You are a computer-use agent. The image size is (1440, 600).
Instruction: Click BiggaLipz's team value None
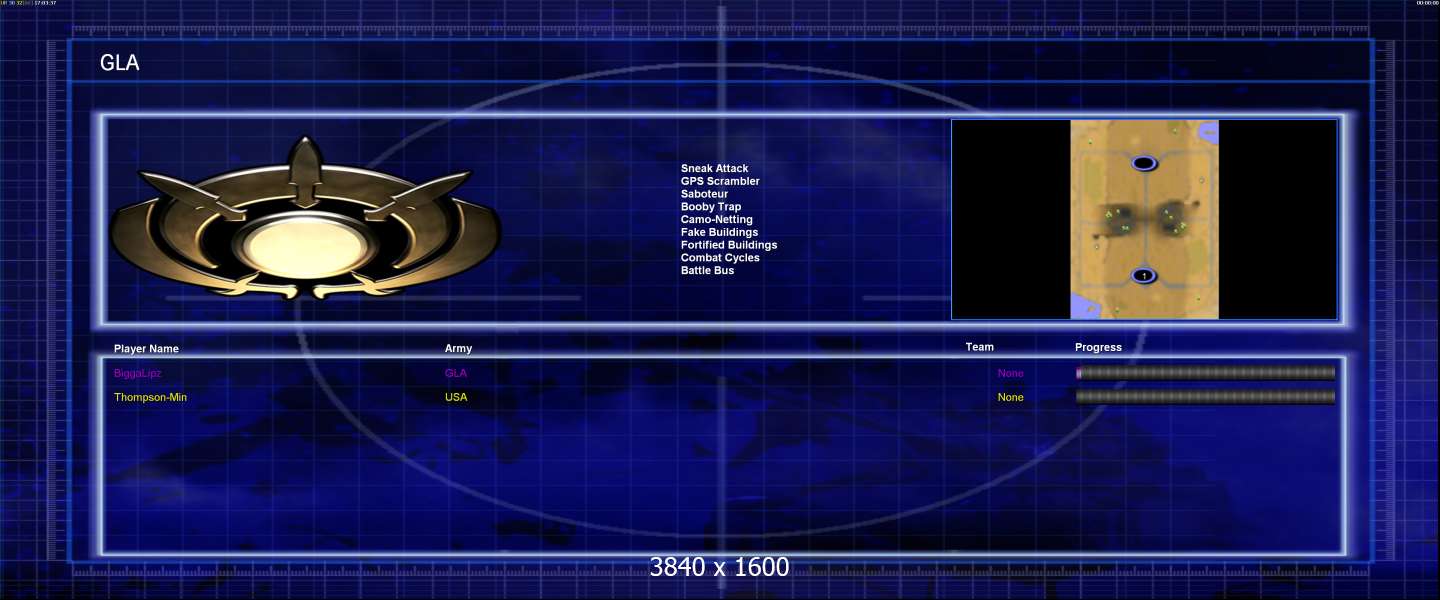1010,373
